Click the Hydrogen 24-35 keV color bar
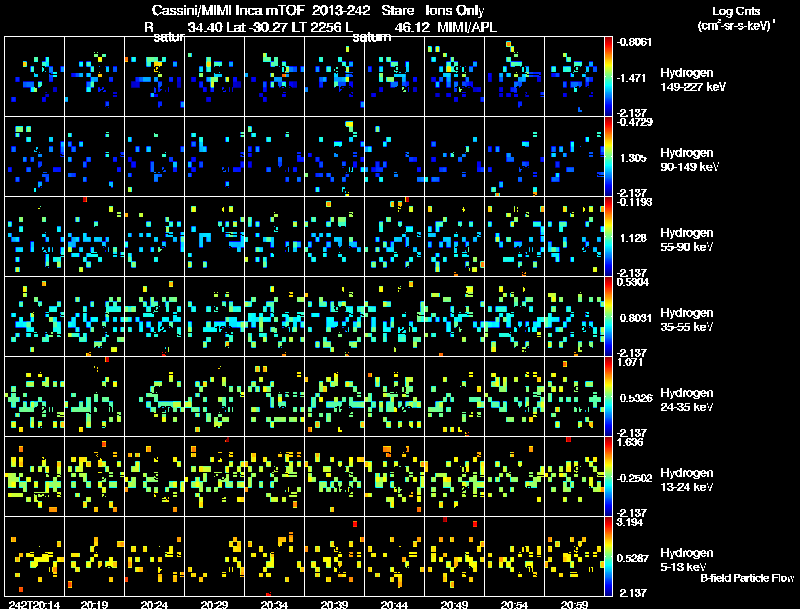 pos(608,396)
